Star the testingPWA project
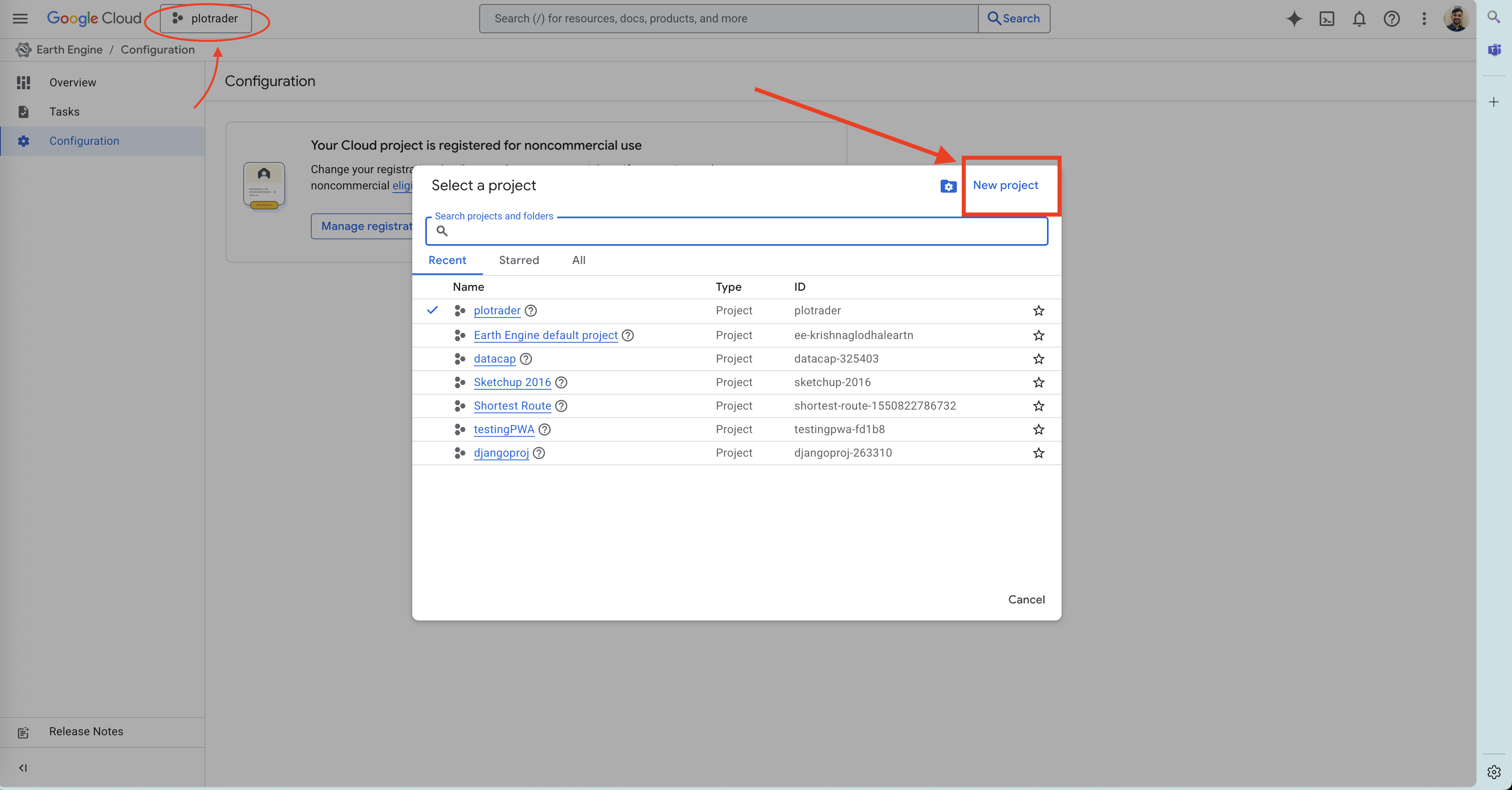 pyautogui.click(x=1038, y=429)
